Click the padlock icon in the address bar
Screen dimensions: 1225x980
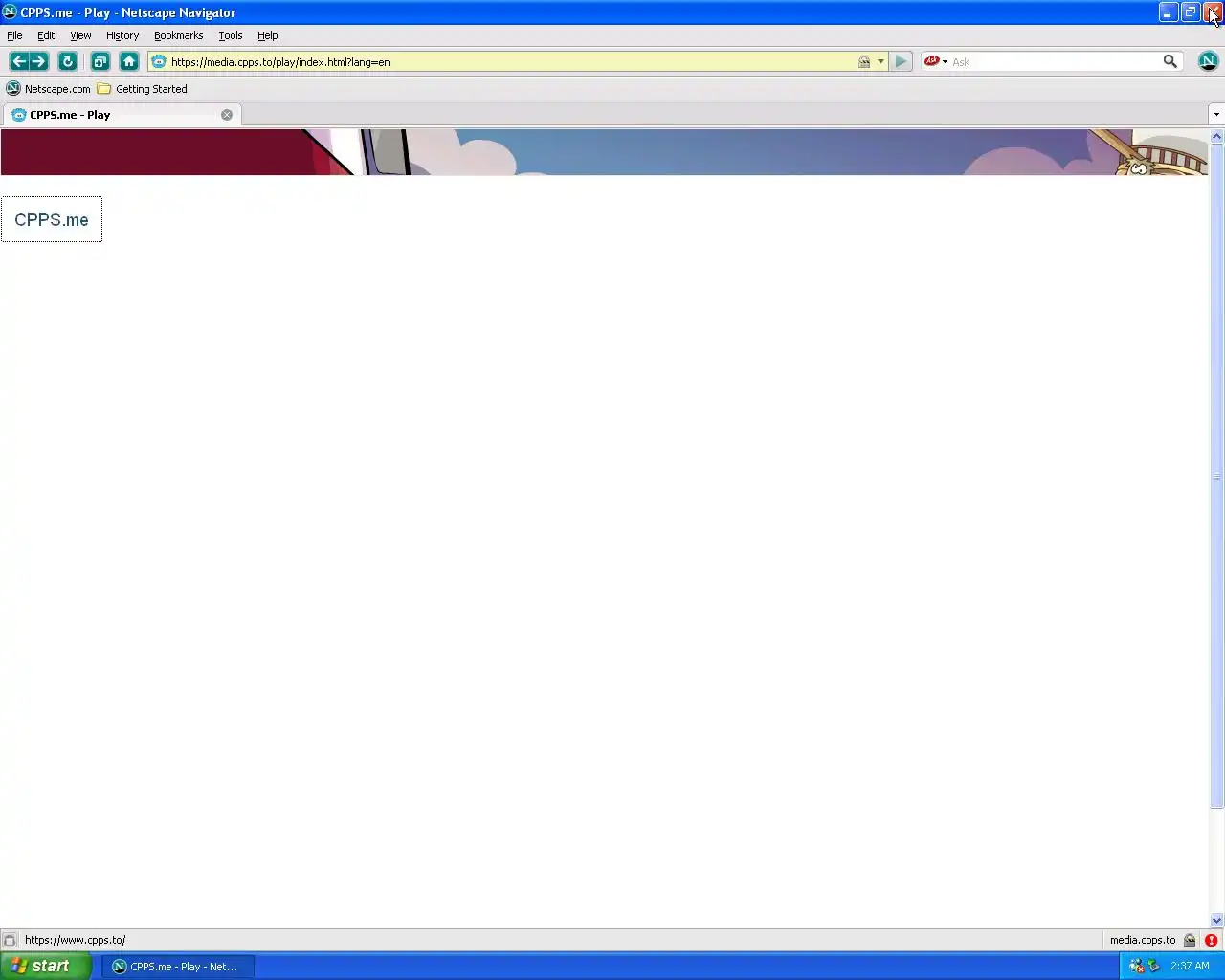[864, 61]
